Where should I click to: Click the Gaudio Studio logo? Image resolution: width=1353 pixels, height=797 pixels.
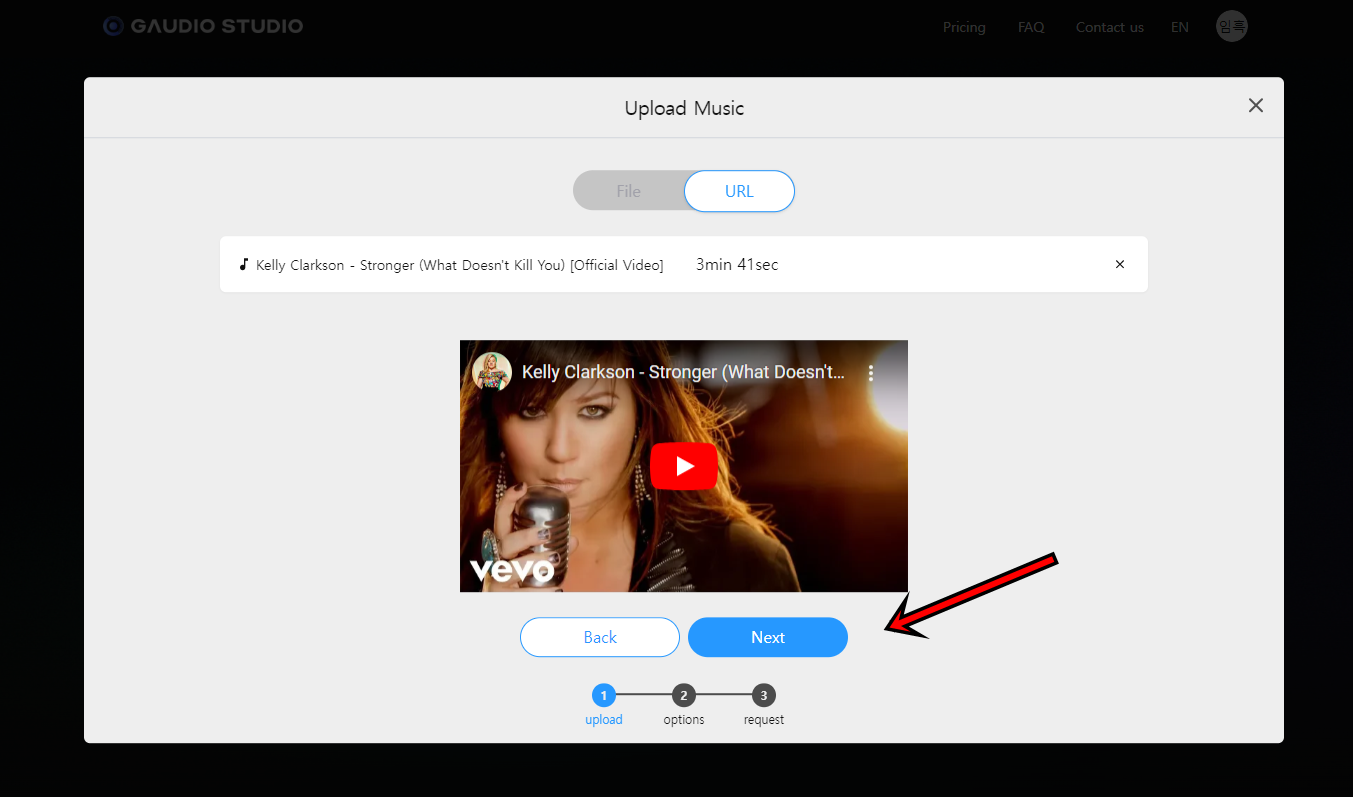[x=203, y=26]
